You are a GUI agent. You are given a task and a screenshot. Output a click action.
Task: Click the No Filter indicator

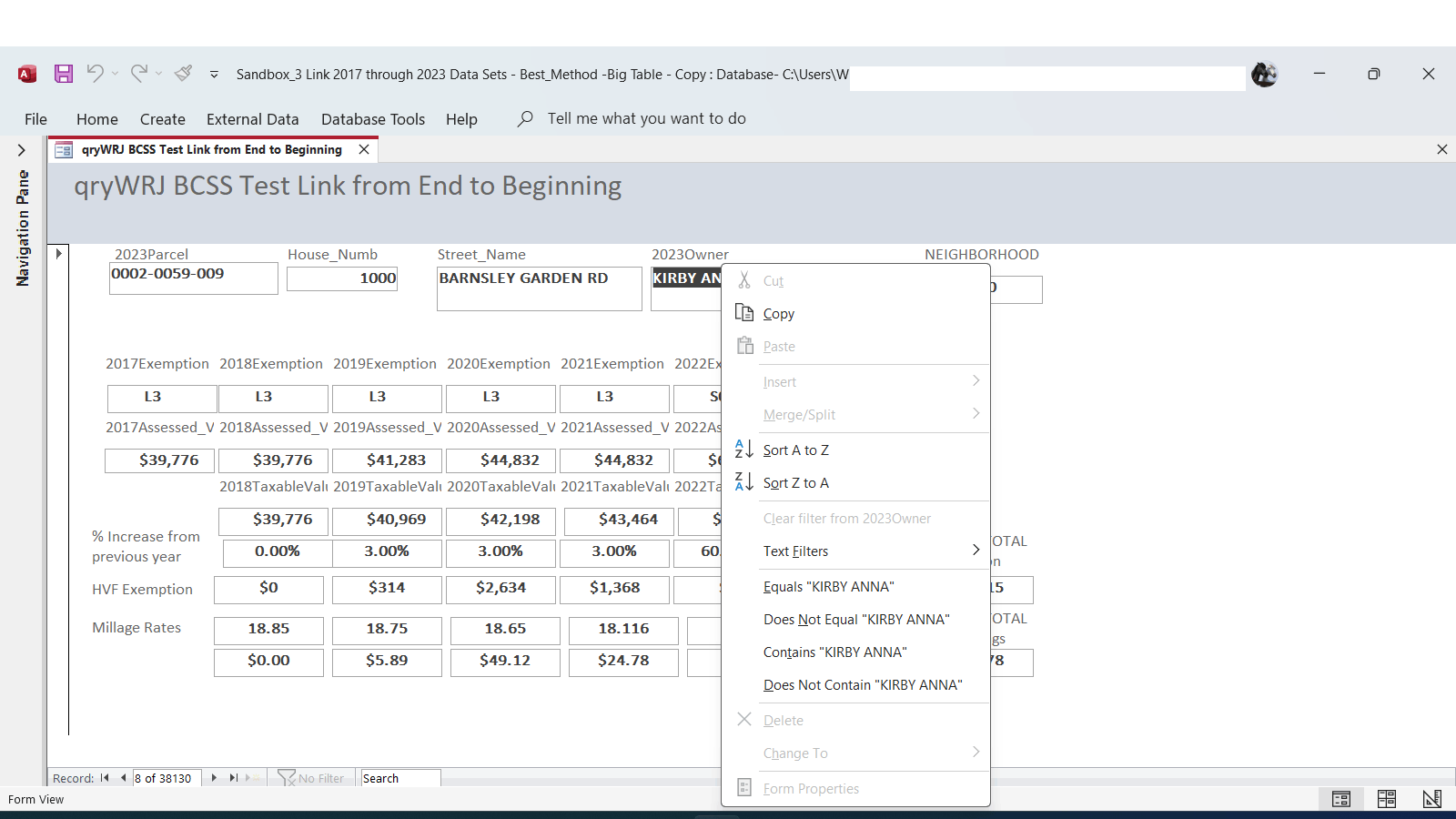tap(310, 778)
